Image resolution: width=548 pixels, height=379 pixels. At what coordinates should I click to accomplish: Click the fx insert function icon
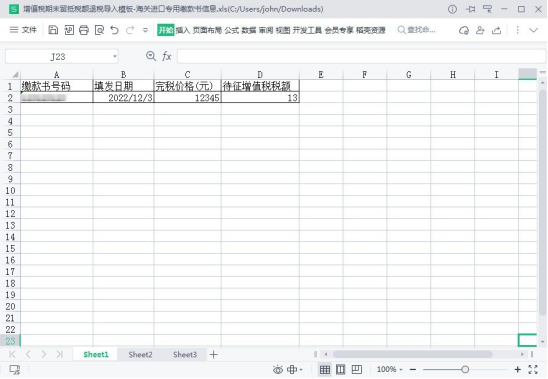(x=167, y=56)
